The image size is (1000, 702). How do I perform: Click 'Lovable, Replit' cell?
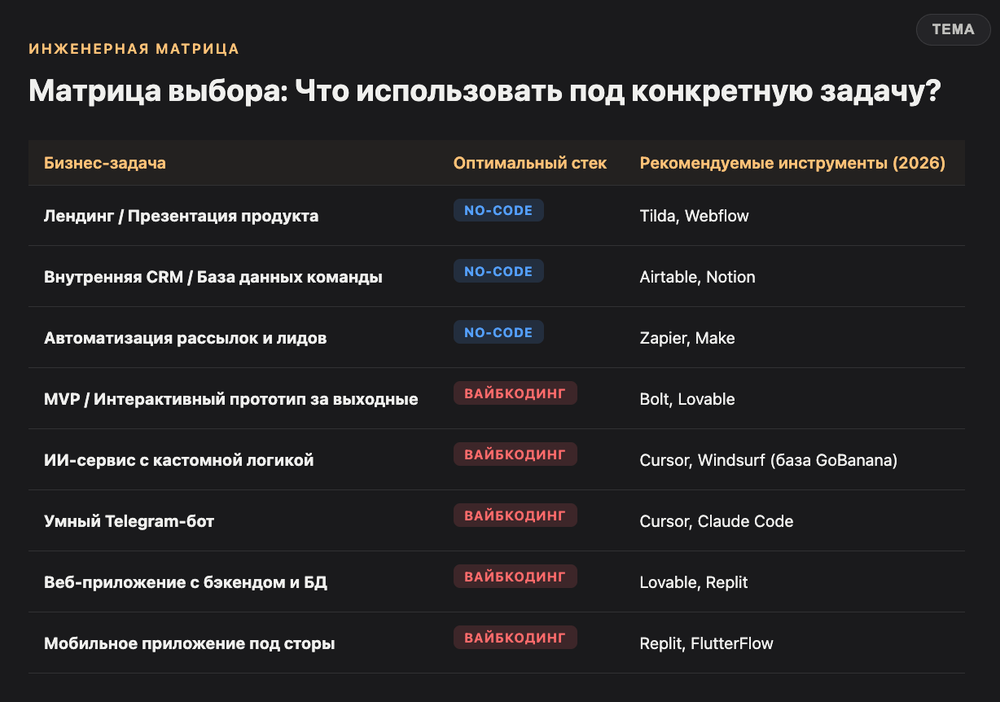[x=693, y=583]
